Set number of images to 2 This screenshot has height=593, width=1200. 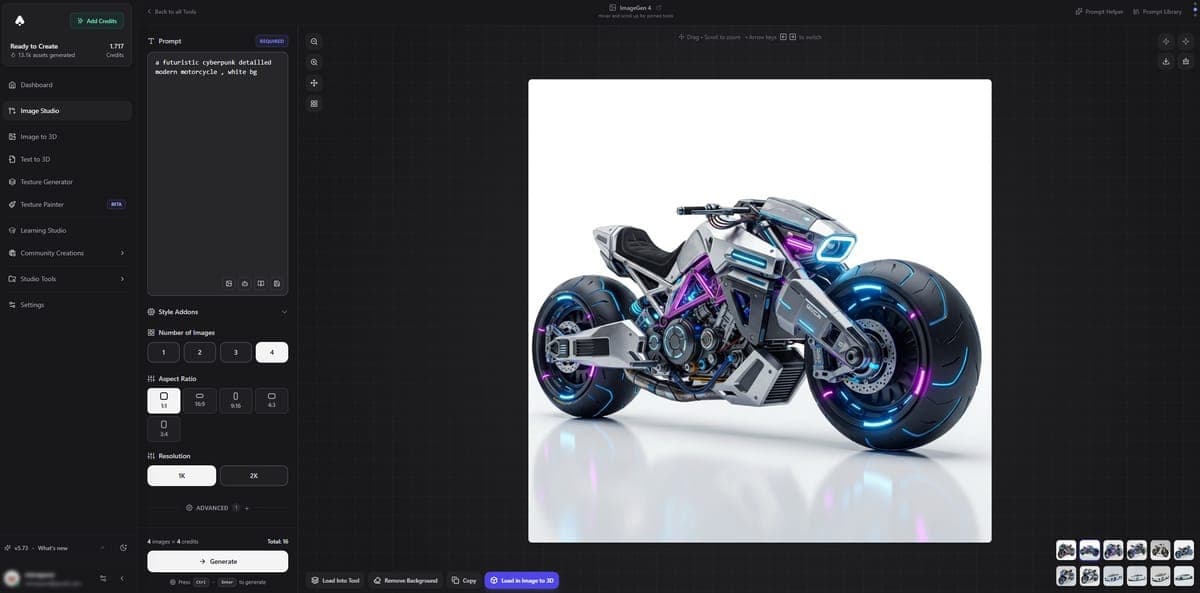click(x=199, y=352)
